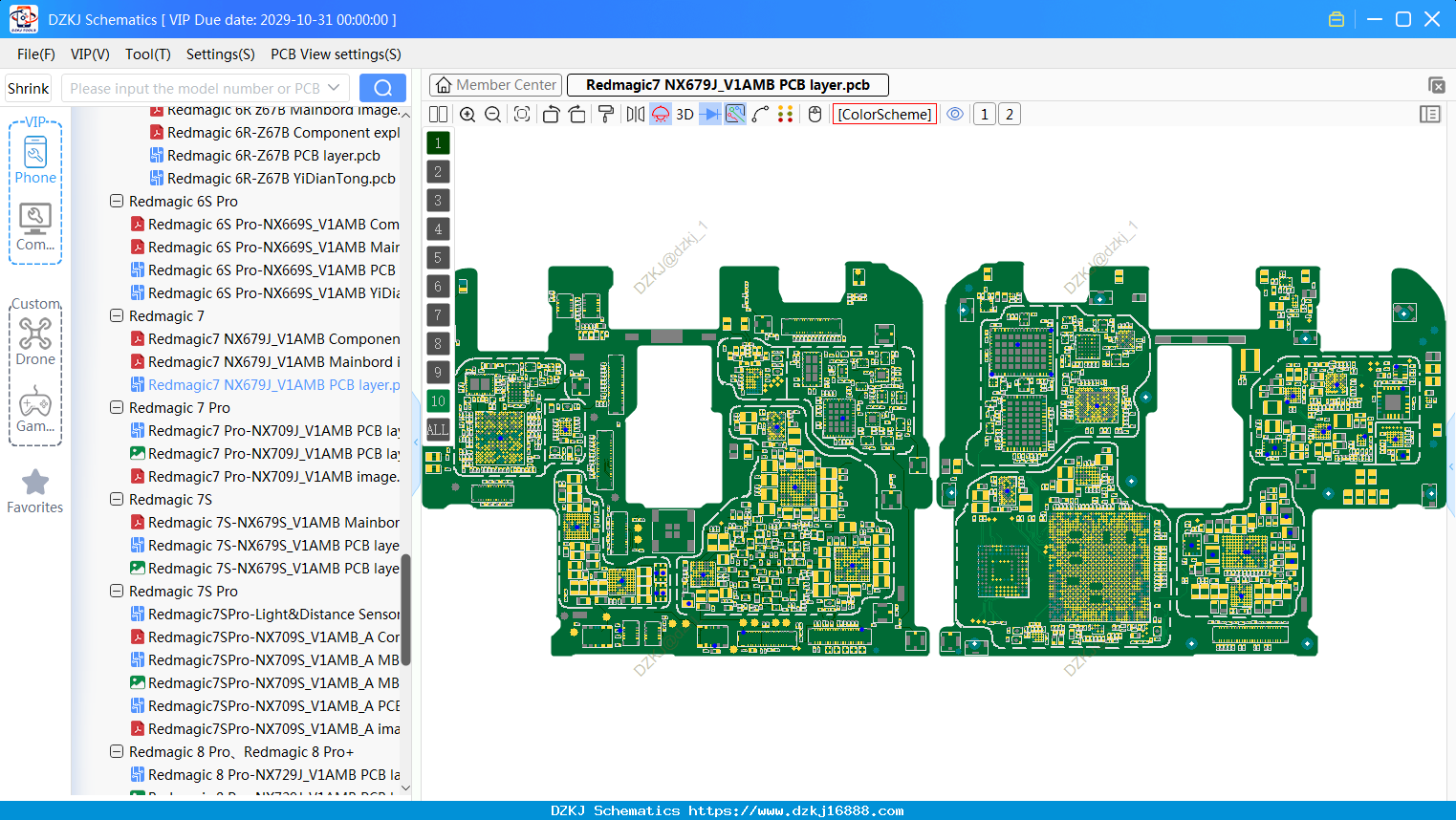This screenshot has width=1456, height=820.
Task: Toggle the net routing display icon
Action: (x=735, y=114)
